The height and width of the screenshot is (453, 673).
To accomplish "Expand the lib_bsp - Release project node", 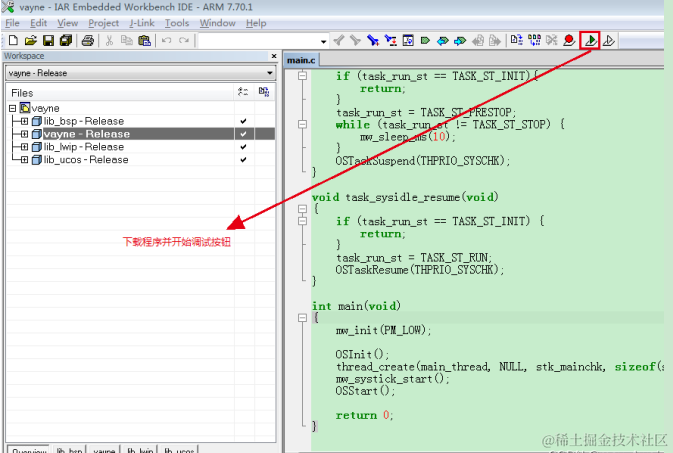I will tap(24, 121).
